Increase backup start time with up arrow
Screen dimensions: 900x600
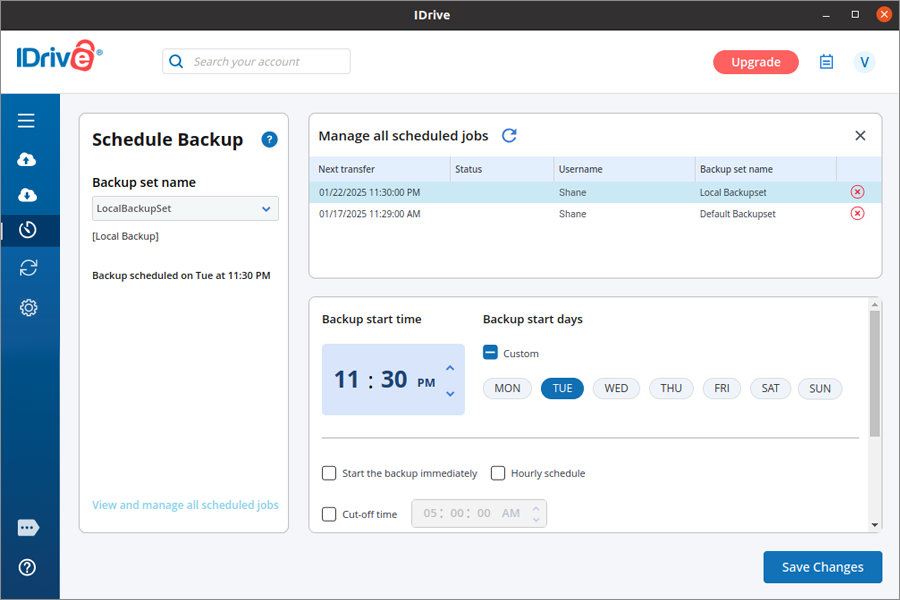coord(450,368)
